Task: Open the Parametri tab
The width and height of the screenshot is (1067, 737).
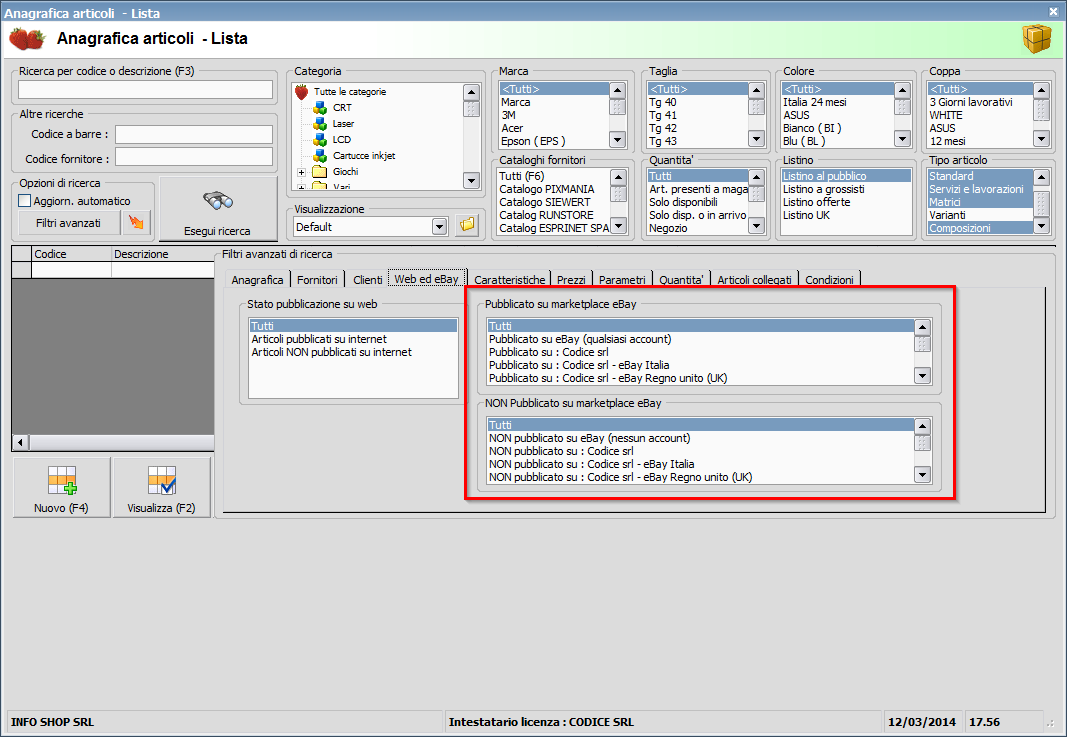Action: coord(622,280)
